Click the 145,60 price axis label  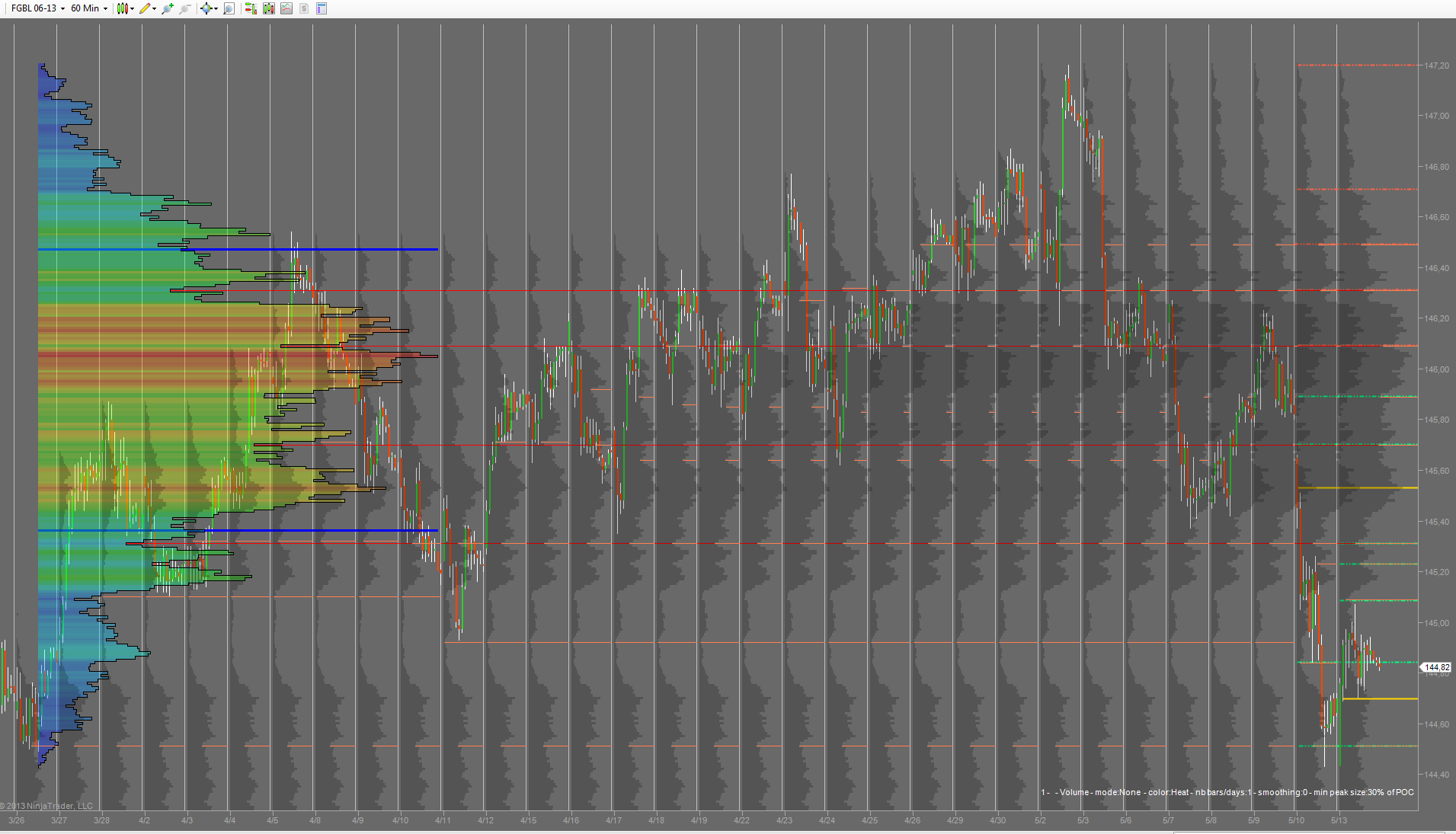[x=1437, y=471]
